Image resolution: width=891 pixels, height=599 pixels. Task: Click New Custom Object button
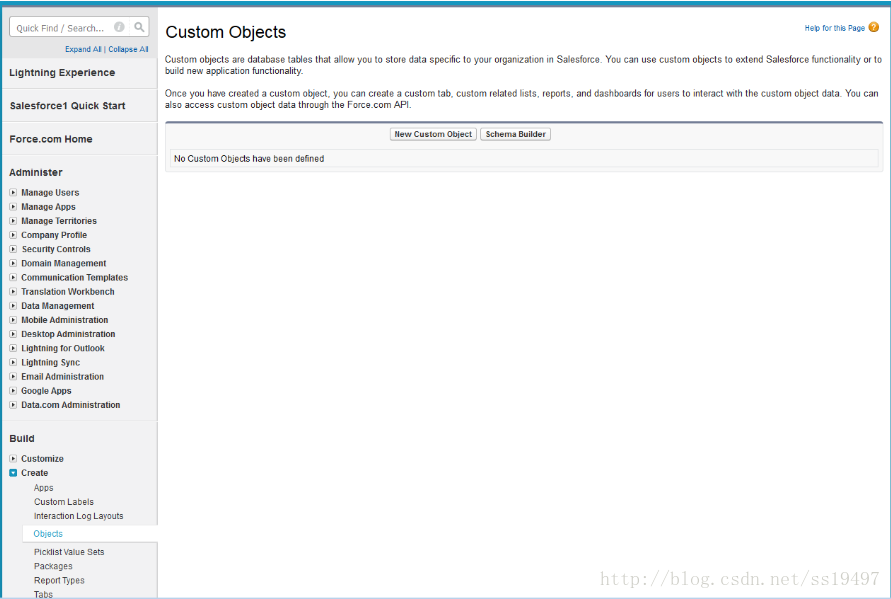(x=433, y=134)
